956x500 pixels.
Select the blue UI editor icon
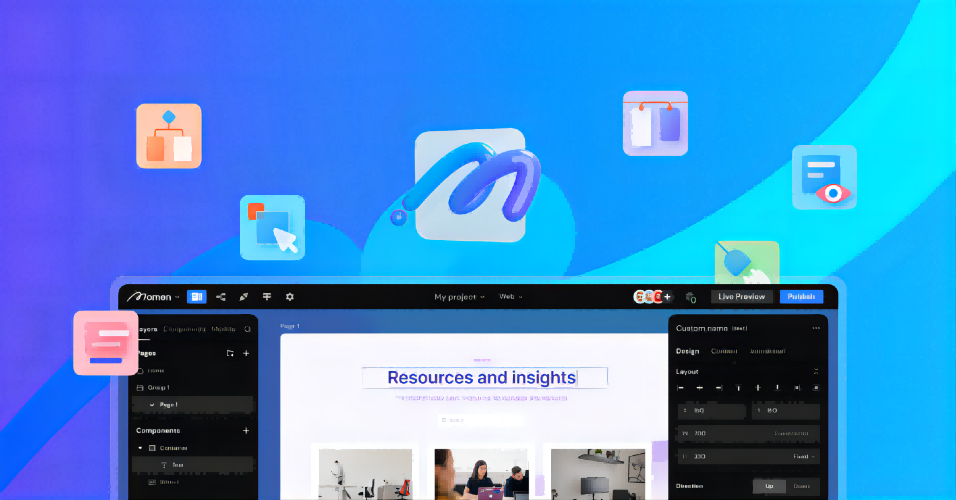(x=196, y=297)
